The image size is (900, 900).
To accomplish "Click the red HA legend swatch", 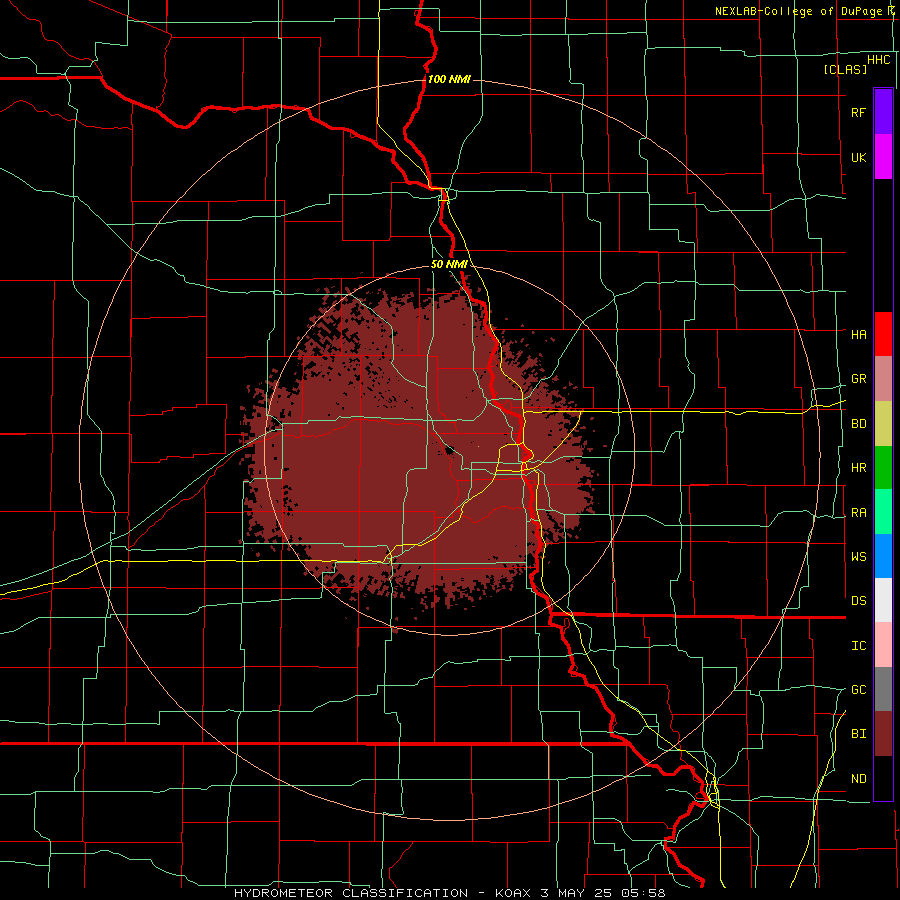I will (883, 334).
